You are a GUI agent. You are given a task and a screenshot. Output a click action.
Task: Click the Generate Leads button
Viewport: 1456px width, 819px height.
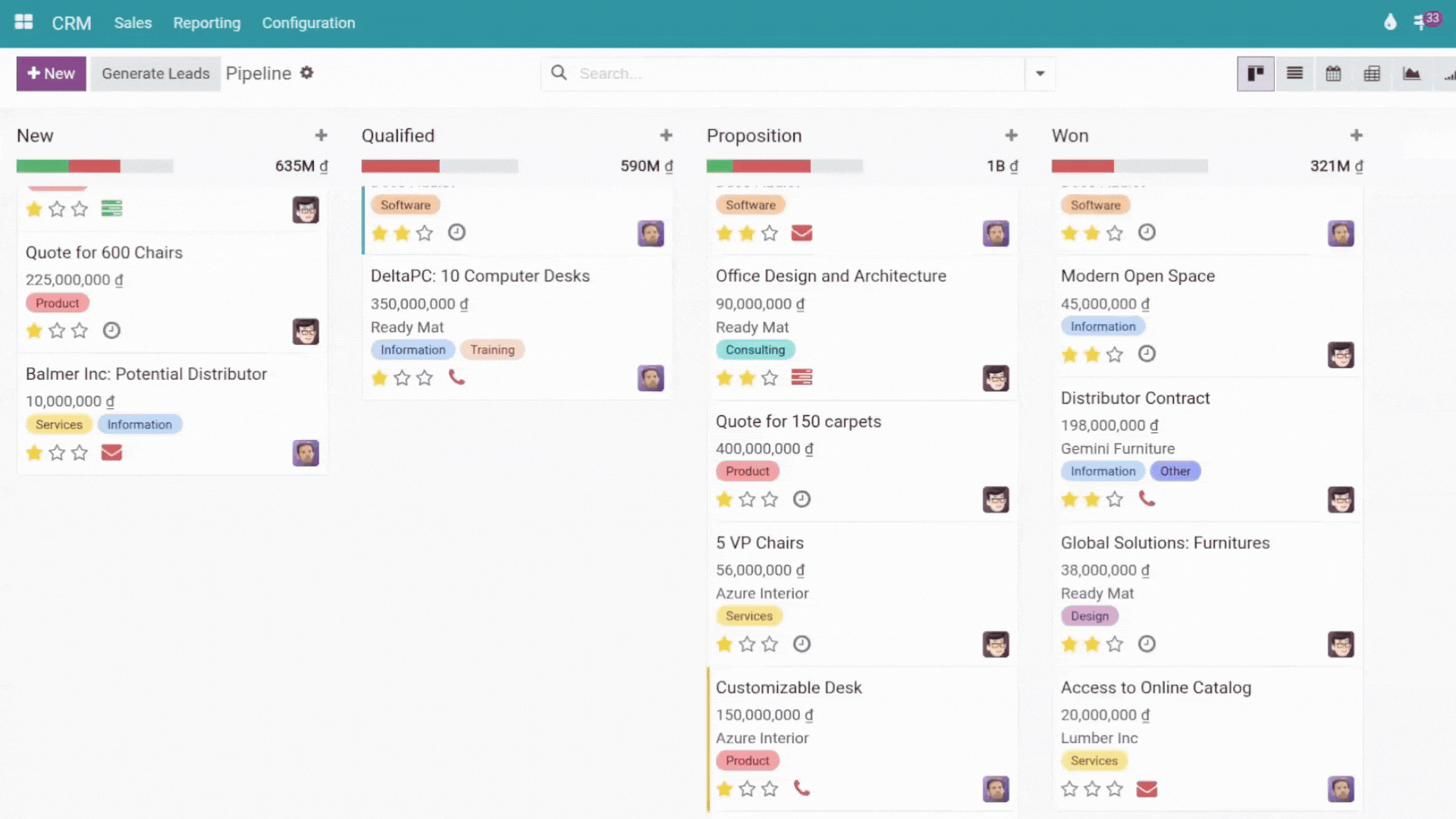[155, 74]
